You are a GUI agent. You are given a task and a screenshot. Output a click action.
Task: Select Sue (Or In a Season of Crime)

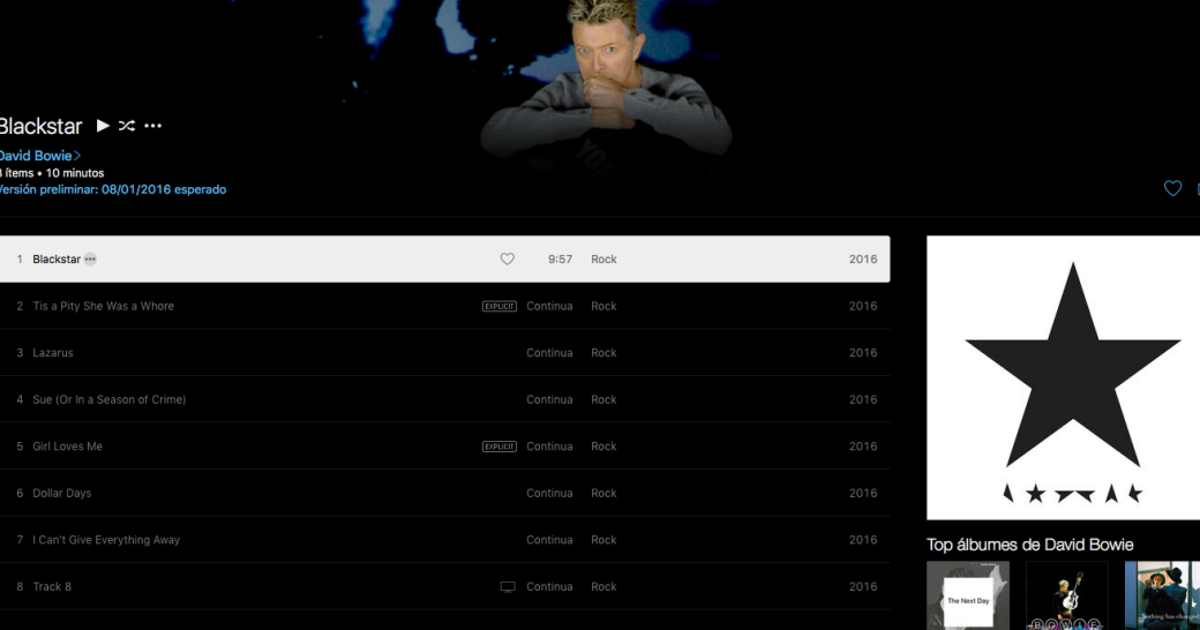coord(445,400)
